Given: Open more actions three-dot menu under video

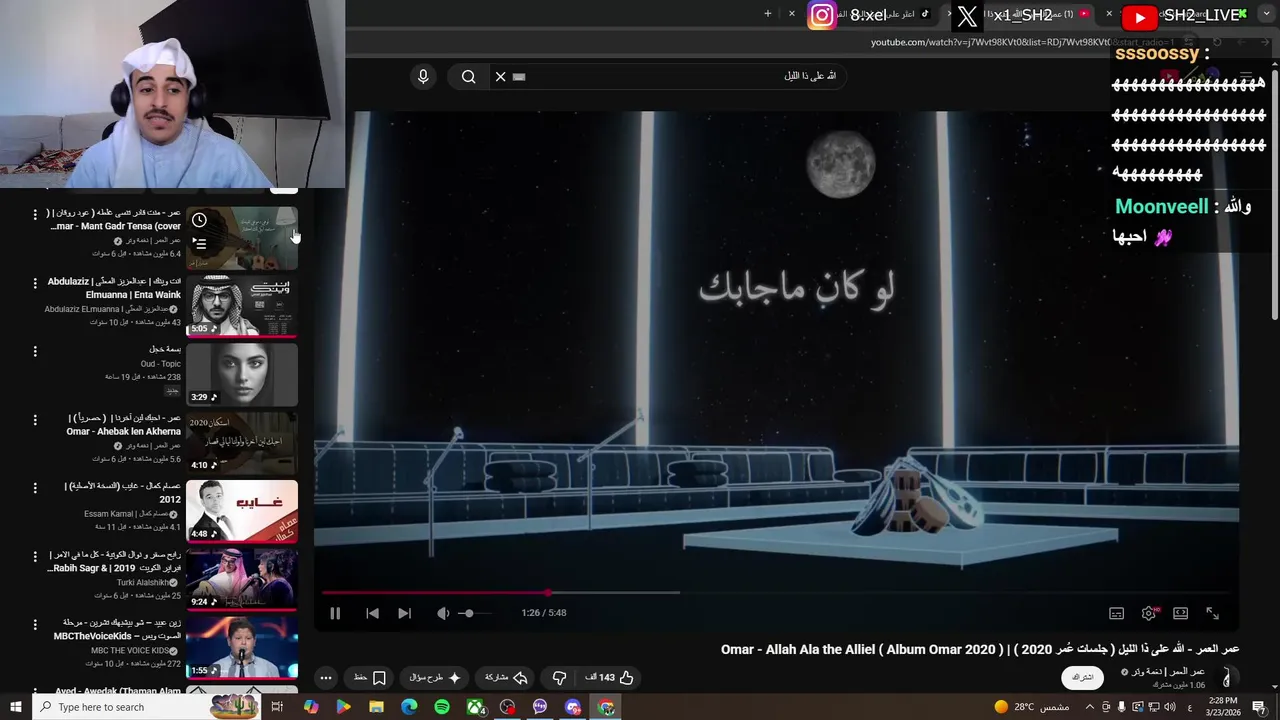Looking at the screenshot, I should (x=325, y=677).
